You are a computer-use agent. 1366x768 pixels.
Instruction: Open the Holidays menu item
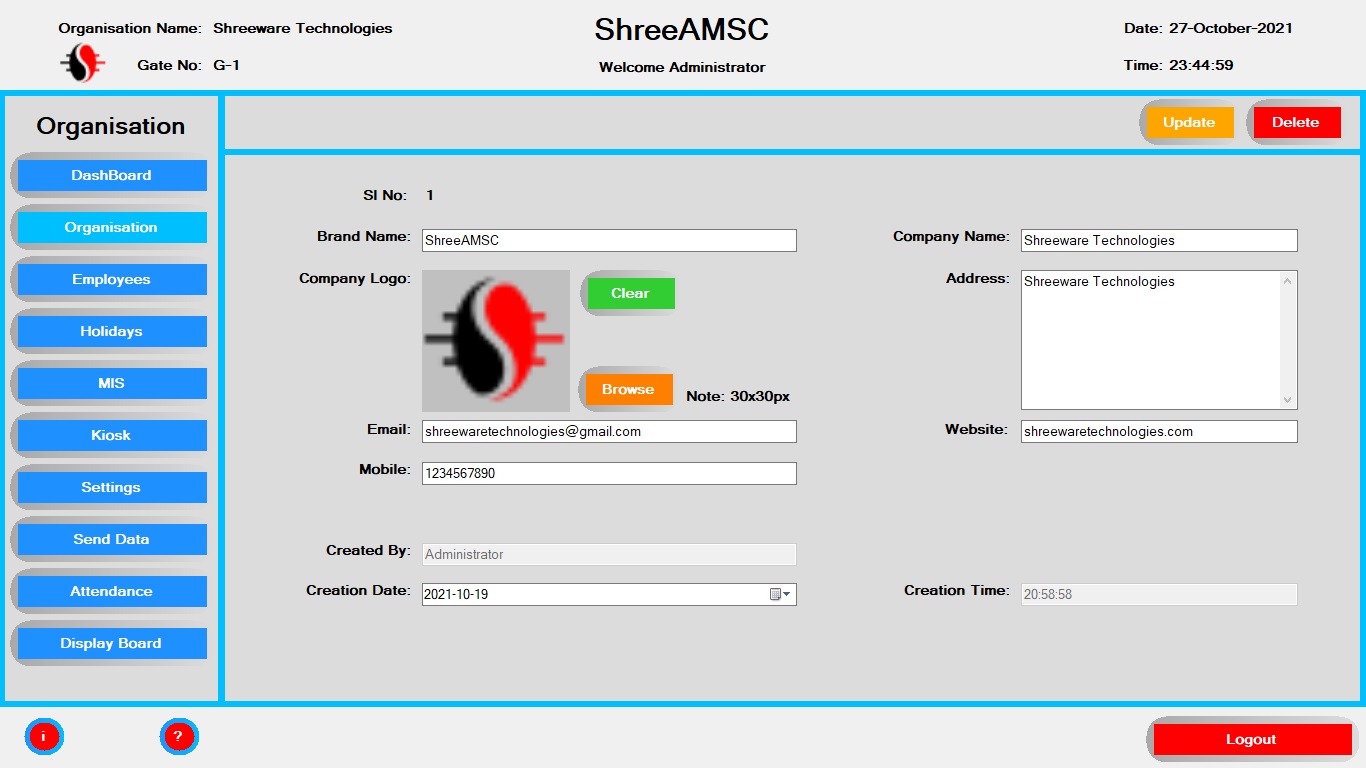[x=111, y=331]
